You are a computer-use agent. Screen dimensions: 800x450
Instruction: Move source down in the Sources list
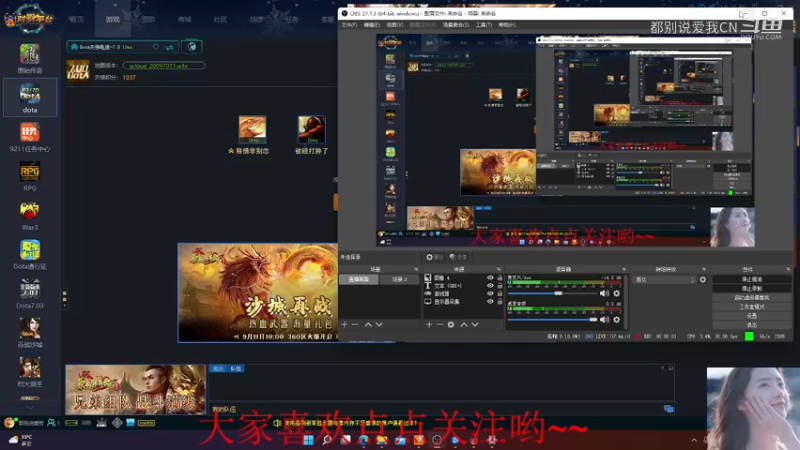[475, 324]
